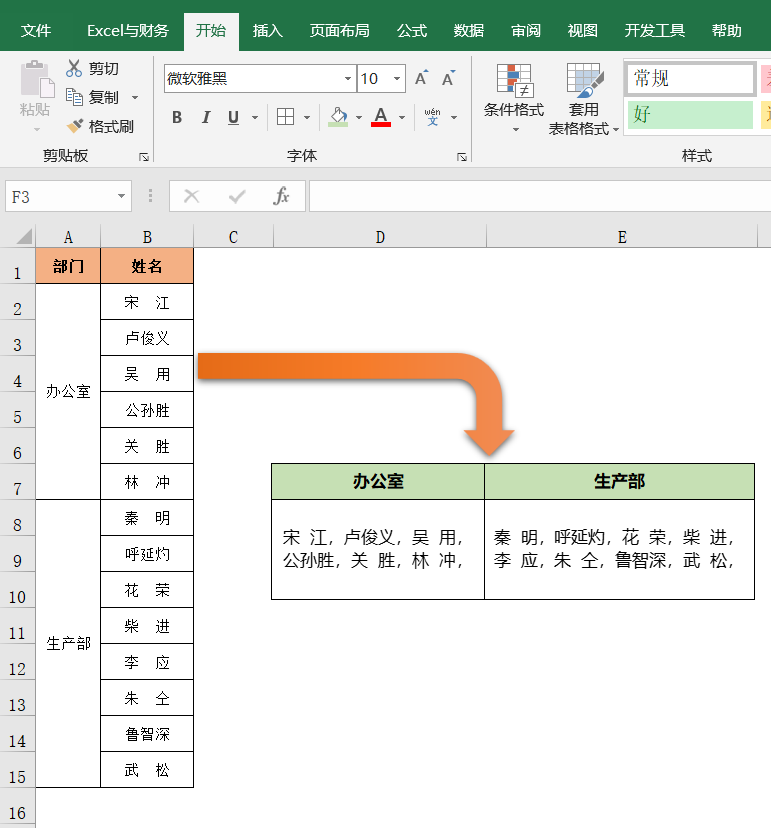Screen dimensions: 771x828
Task: Switch to the 插入 (Insert) tab
Action: click(x=268, y=31)
